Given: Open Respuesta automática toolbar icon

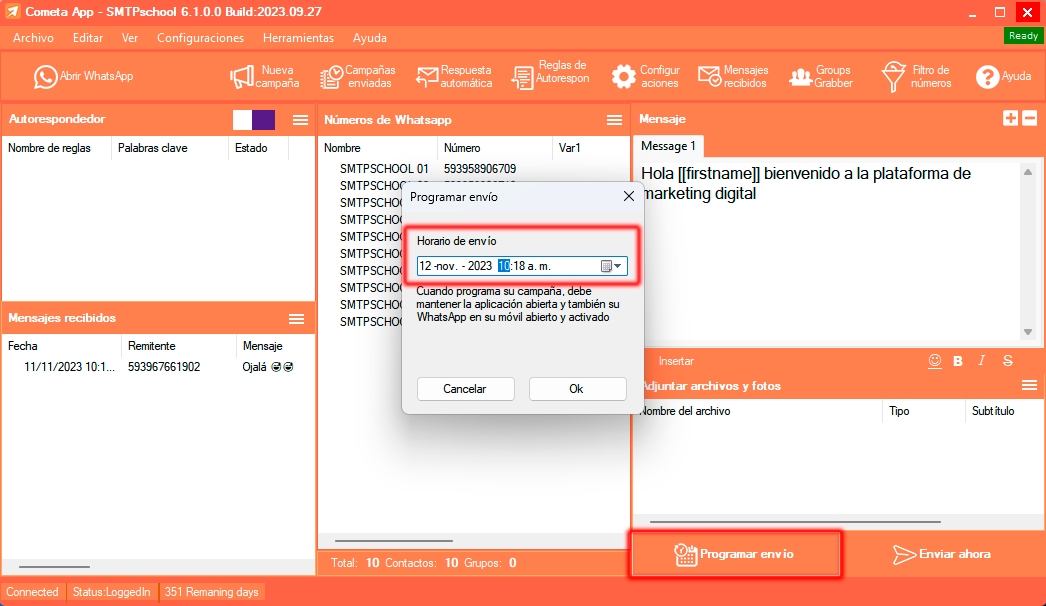Looking at the screenshot, I should pyautogui.click(x=427, y=77).
